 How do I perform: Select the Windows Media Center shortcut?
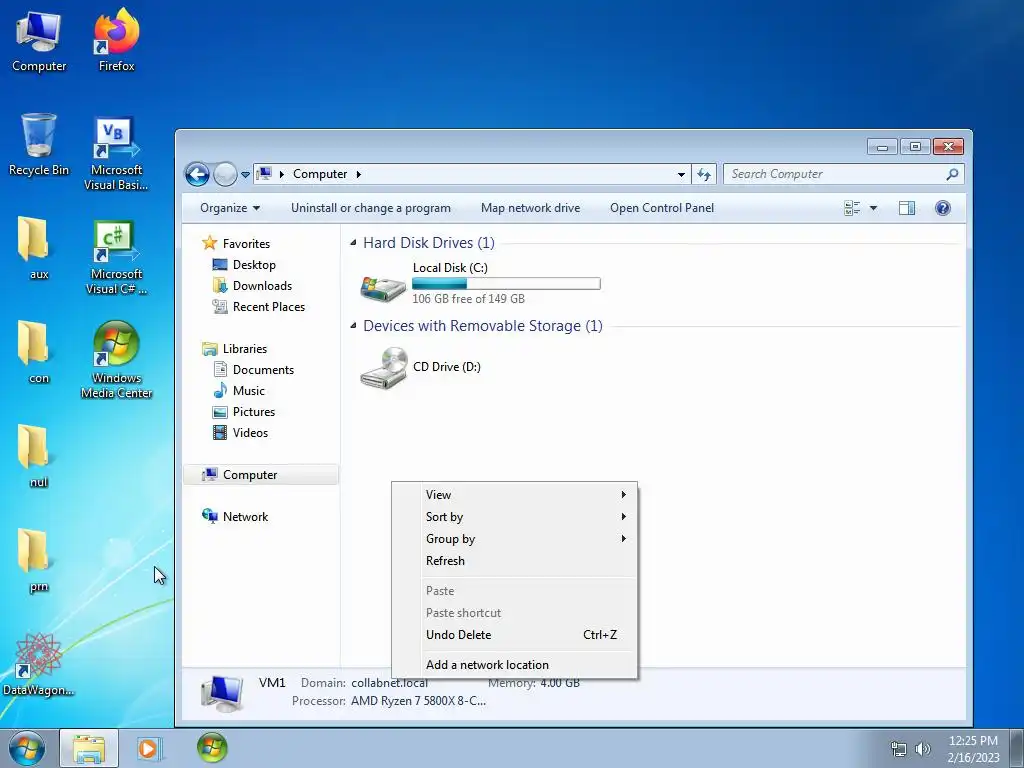click(x=116, y=359)
